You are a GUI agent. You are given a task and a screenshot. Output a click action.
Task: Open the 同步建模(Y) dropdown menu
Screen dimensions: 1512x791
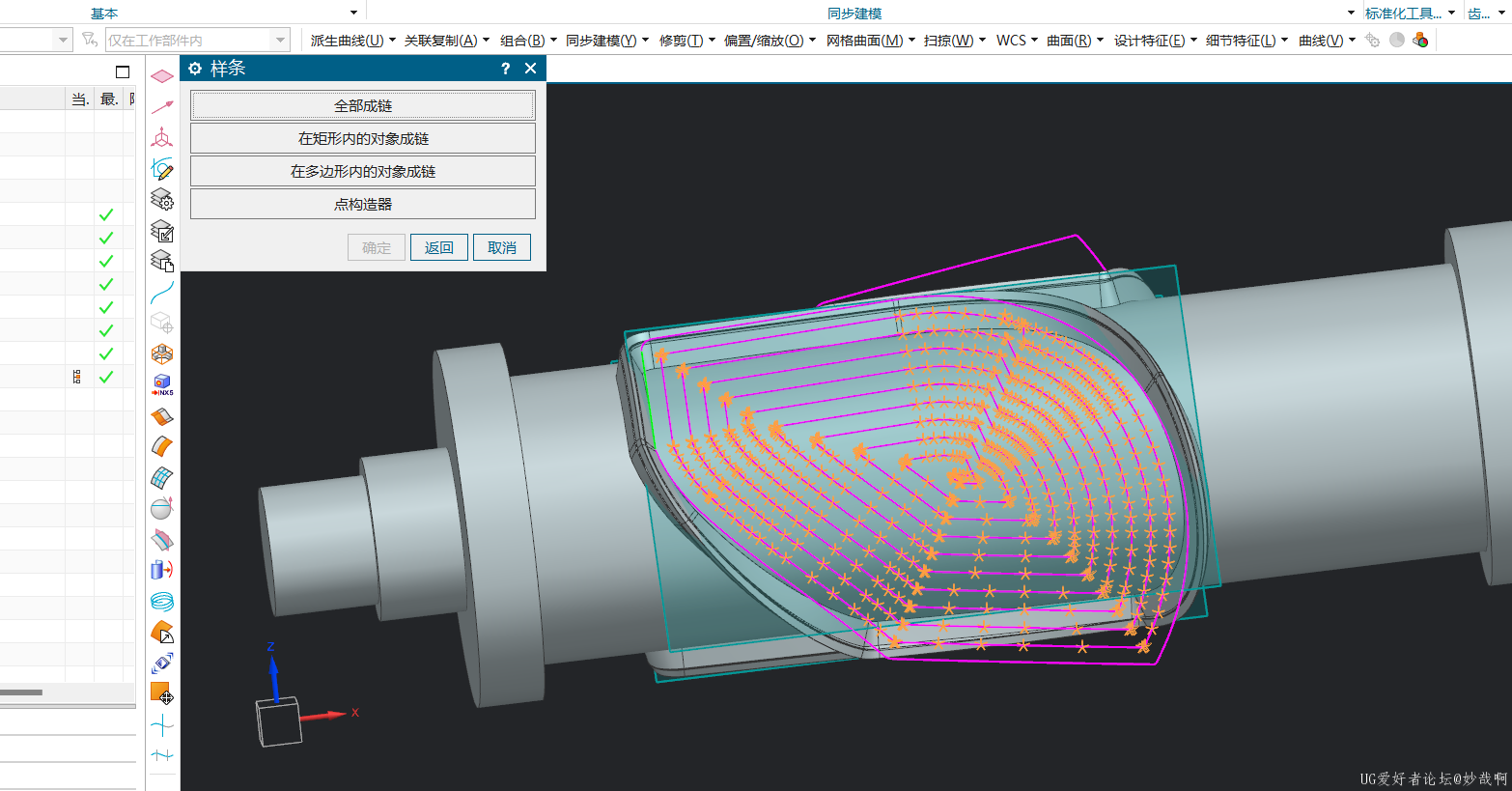pos(607,41)
